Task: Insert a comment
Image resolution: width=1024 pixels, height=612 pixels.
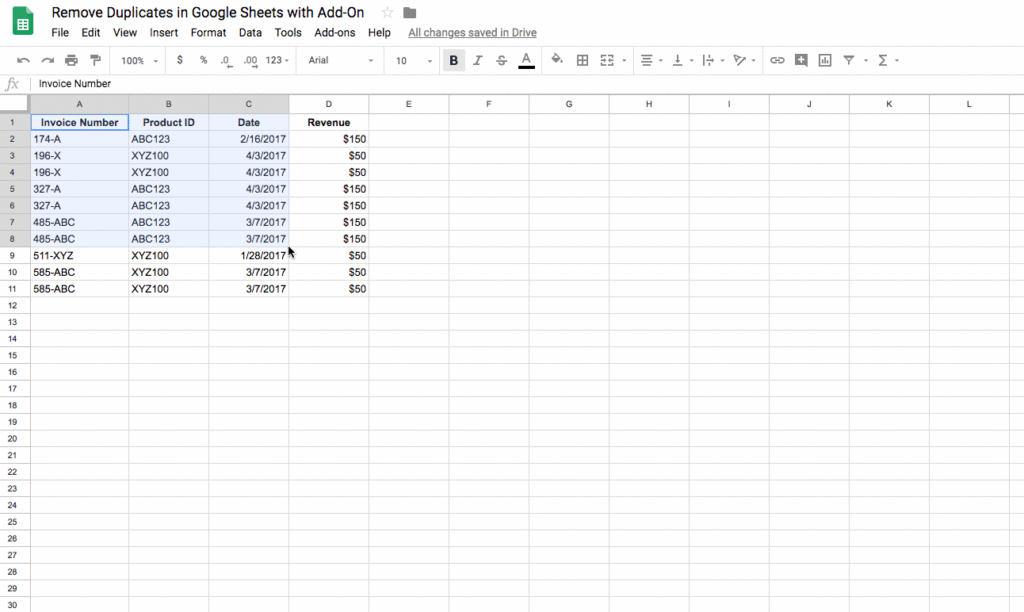Action: coord(801,60)
